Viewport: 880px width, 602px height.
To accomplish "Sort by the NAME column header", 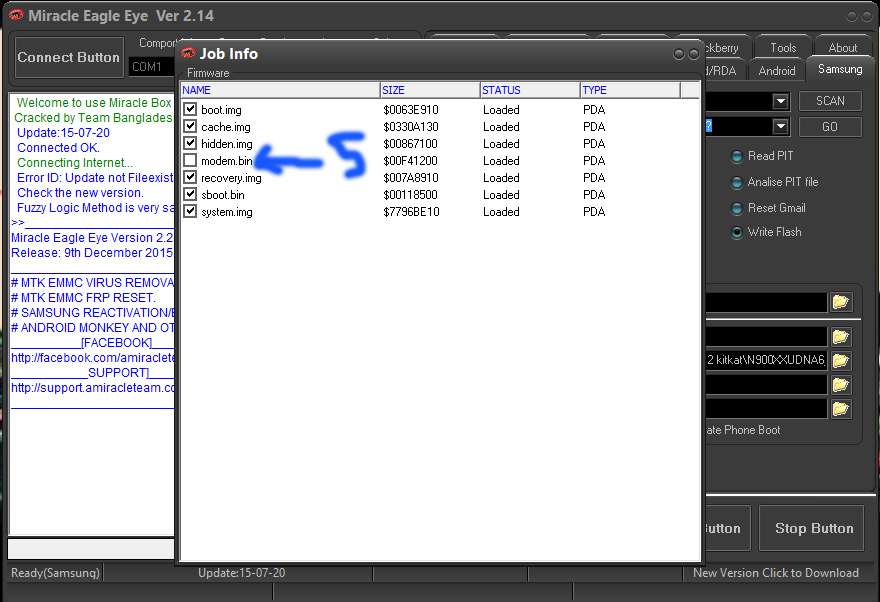I will click(x=280, y=90).
